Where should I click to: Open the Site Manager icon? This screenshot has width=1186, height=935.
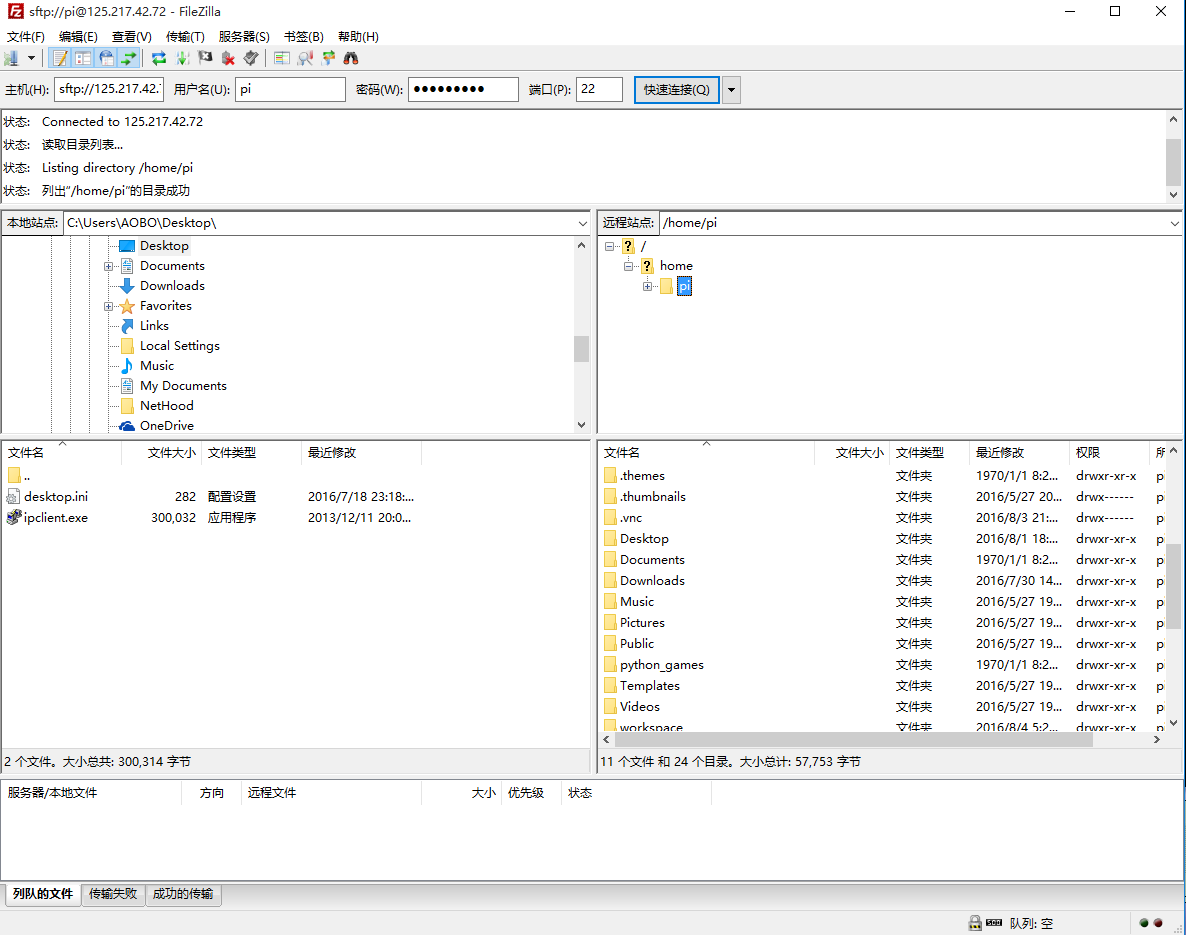coord(11,58)
